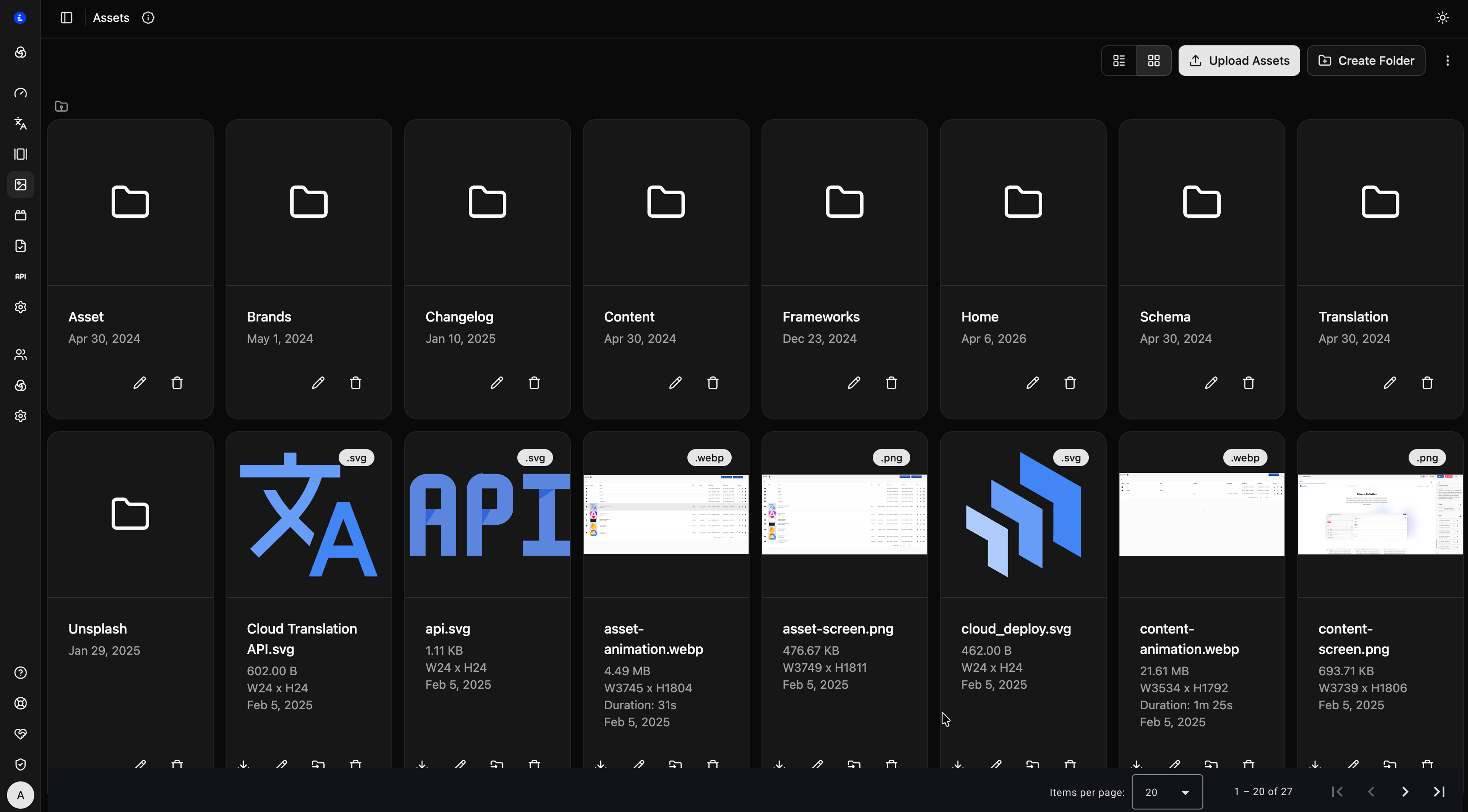
Task: Open the help question-mark icon
Action: [21, 673]
